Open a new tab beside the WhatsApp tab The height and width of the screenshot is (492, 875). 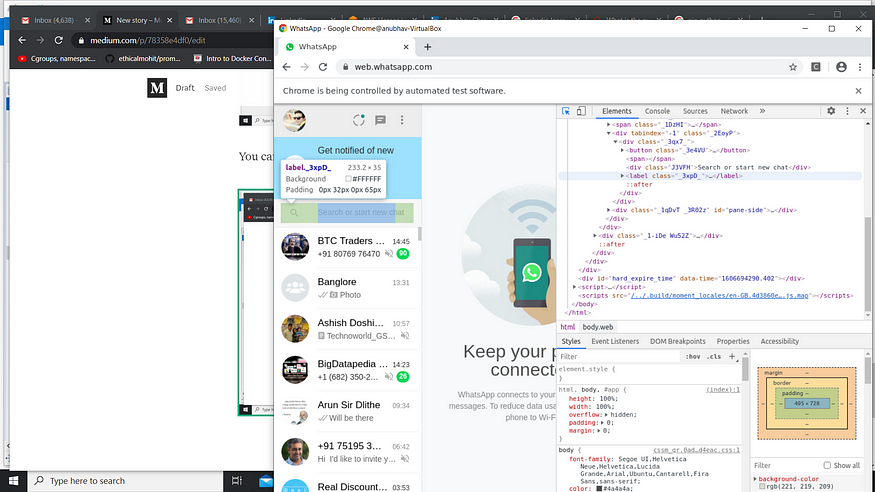point(427,47)
